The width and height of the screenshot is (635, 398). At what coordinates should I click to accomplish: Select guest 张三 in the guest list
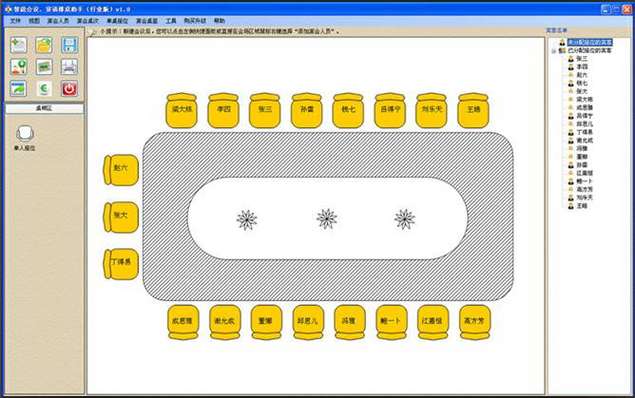point(582,59)
